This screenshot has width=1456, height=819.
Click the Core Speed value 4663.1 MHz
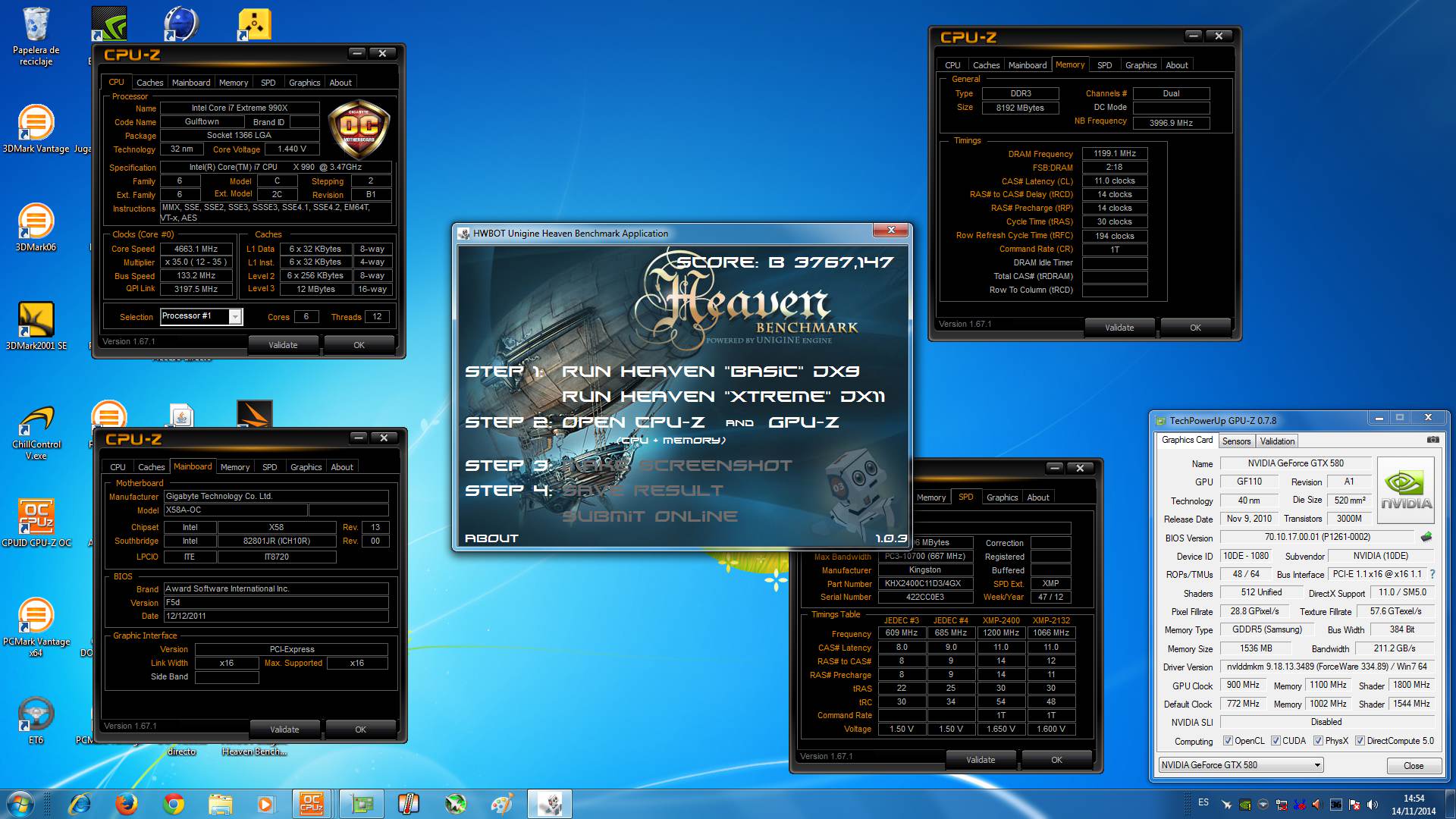(x=196, y=249)
